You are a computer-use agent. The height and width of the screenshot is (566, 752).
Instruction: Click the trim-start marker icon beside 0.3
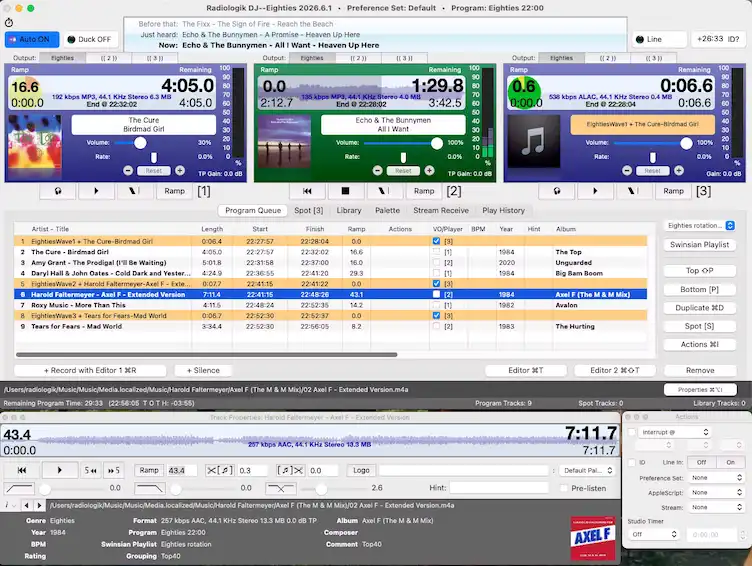(220, 471)
